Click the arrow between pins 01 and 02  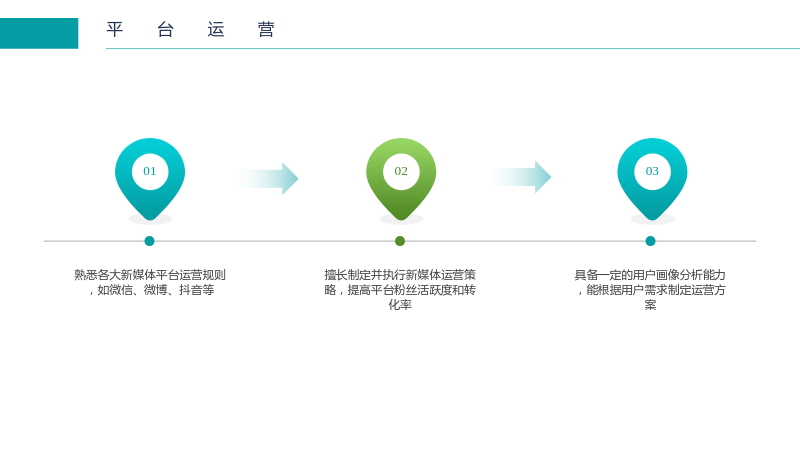click(x=269, y=179)
